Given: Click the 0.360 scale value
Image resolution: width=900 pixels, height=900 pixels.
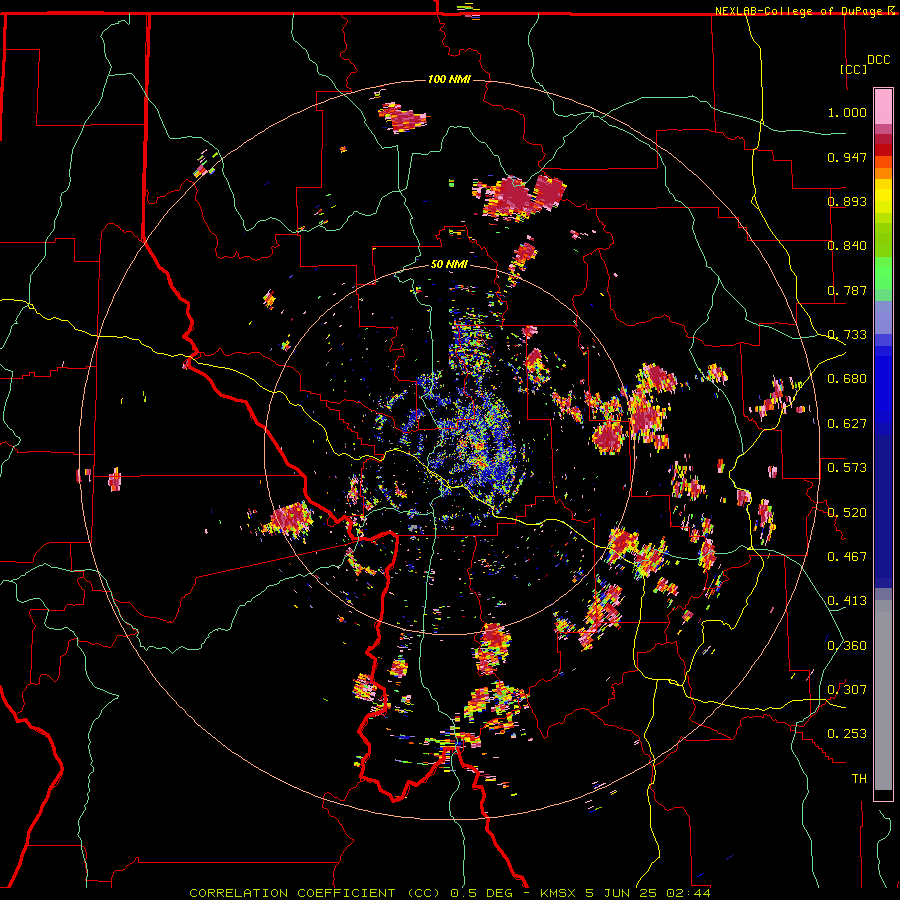Looking at the screenshot, I should point(847,646).
